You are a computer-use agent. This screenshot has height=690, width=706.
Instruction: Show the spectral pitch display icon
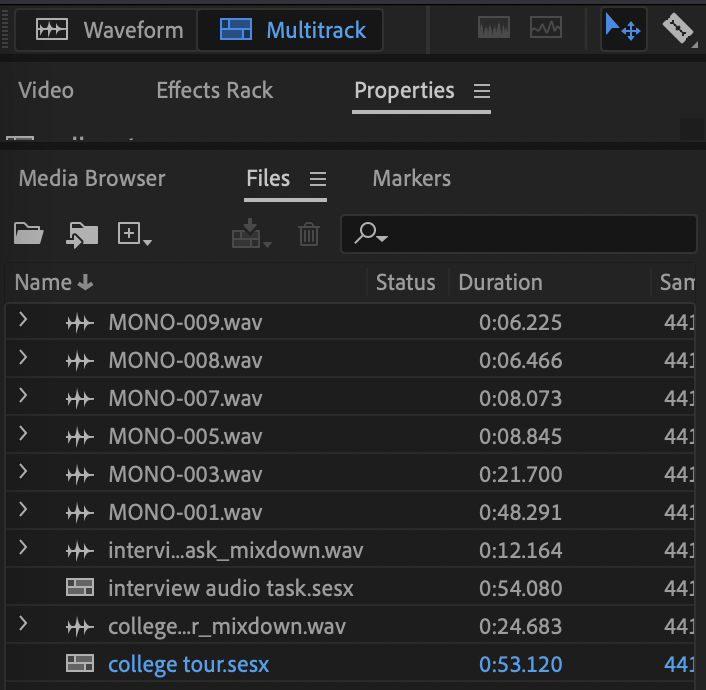coord(545,29)
